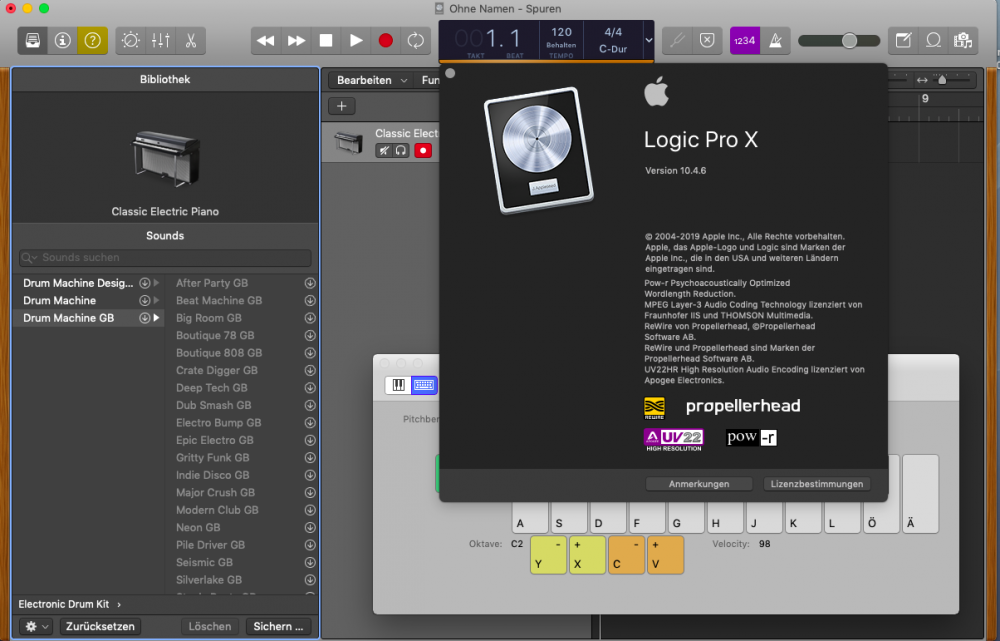Open the Note Pad icon
The height and width of the screenshot is (641, 1000).
[903, 41]
